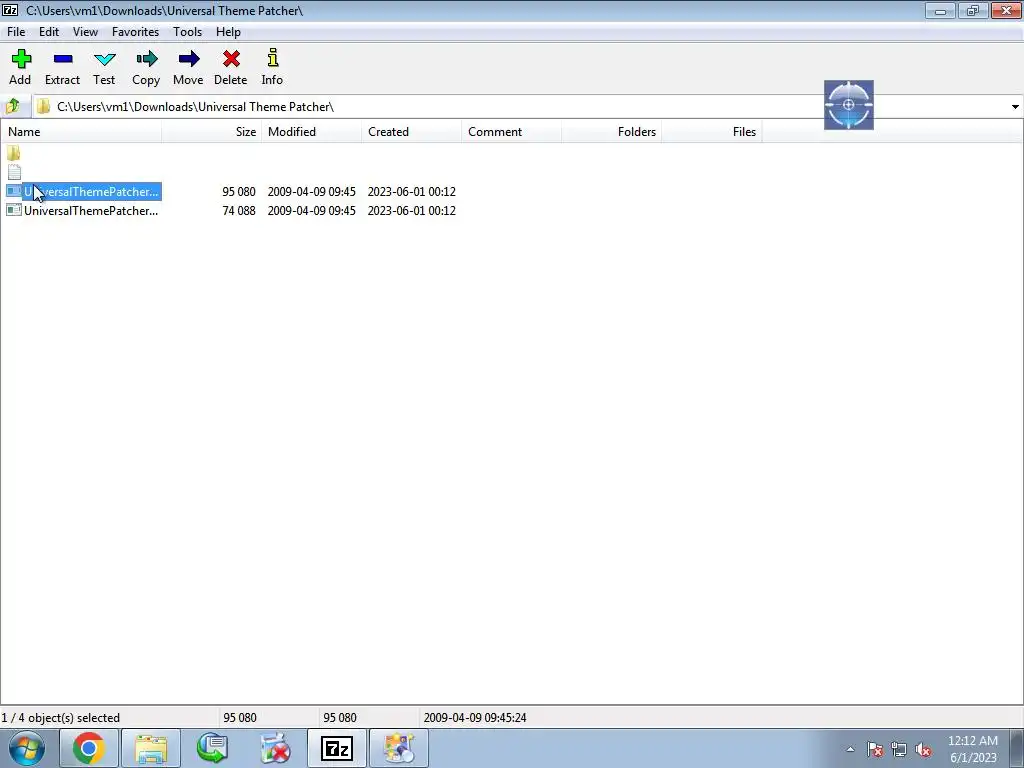Click the Copy arrow icon
This screenshot has height=768, width=1024.
click(x=146, y=59)
